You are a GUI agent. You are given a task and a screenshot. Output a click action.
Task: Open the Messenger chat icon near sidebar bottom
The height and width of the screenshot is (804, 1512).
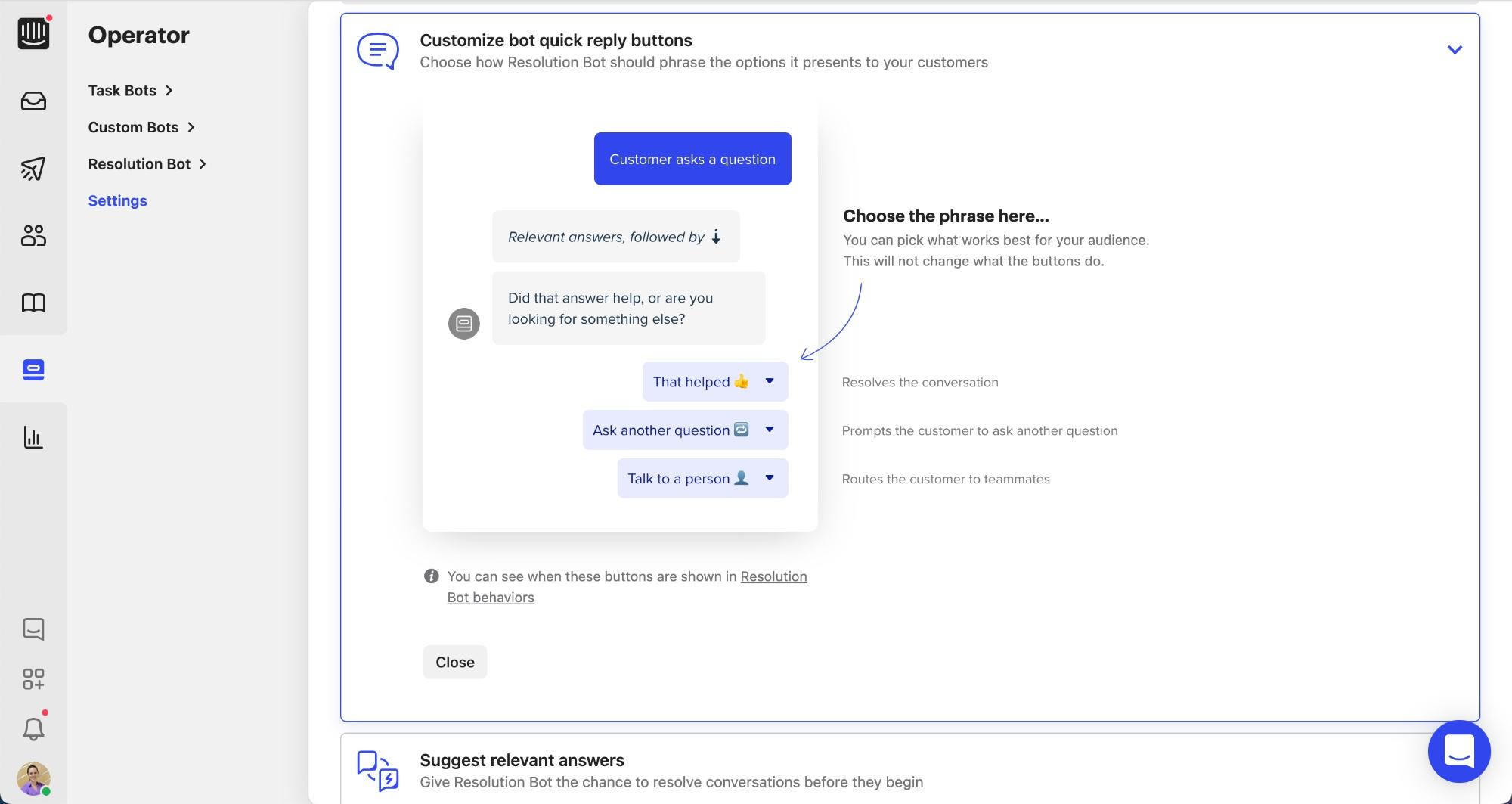(x=33, y=629)
